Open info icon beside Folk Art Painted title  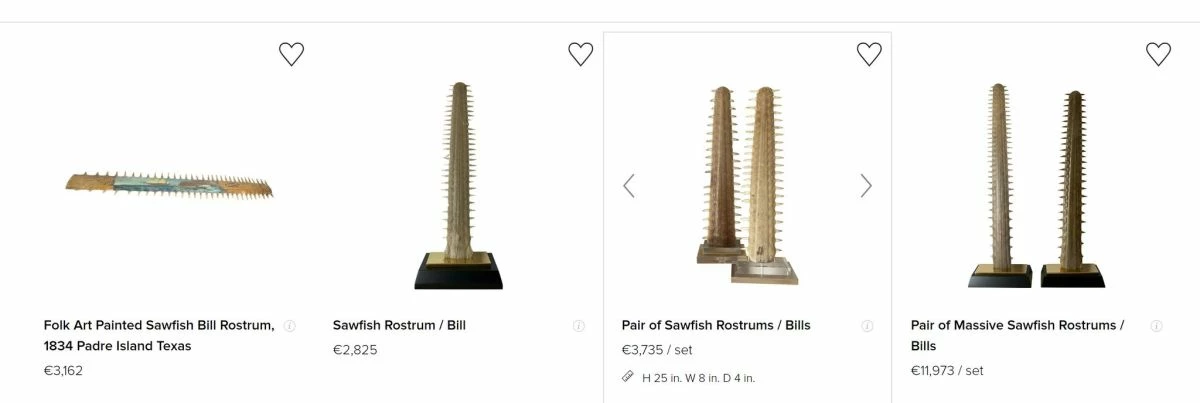290,326
